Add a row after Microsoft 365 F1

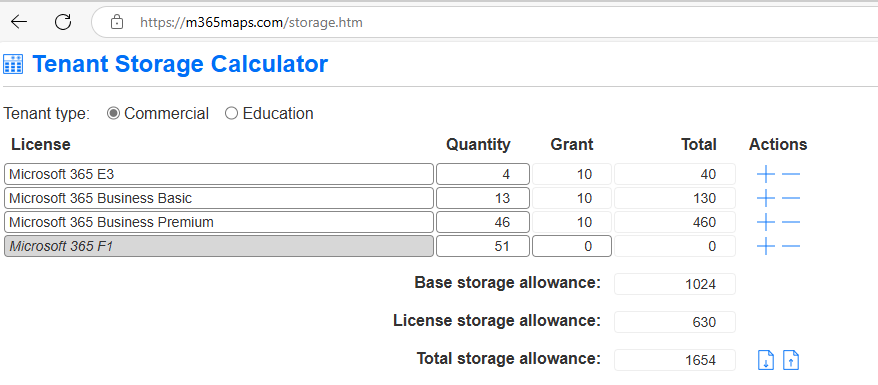[x=765, y=247]
